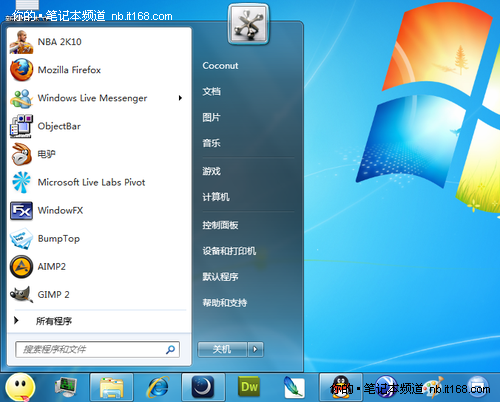Screen dimensions: 500x402
Task: Launch NBA 2K10 by its label
Action: point(59,42)
